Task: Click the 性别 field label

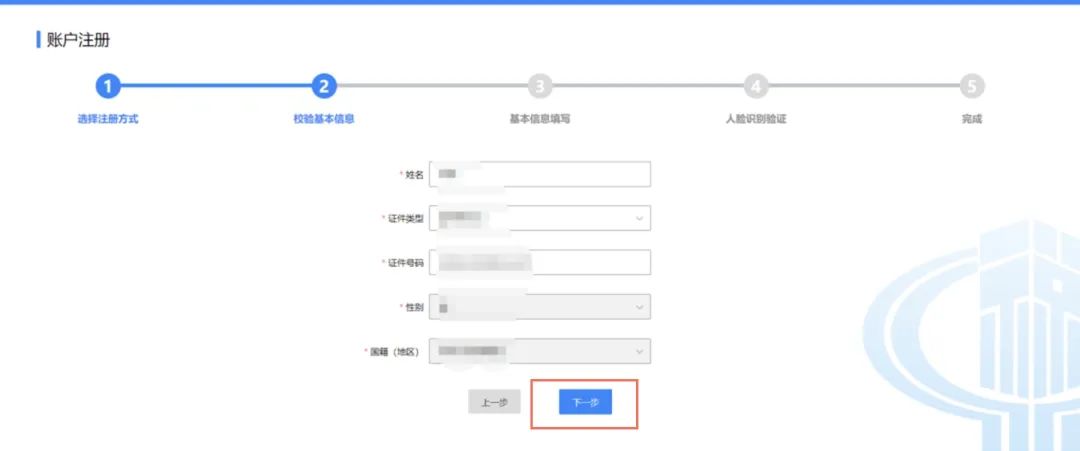Action: pos(415,307)
